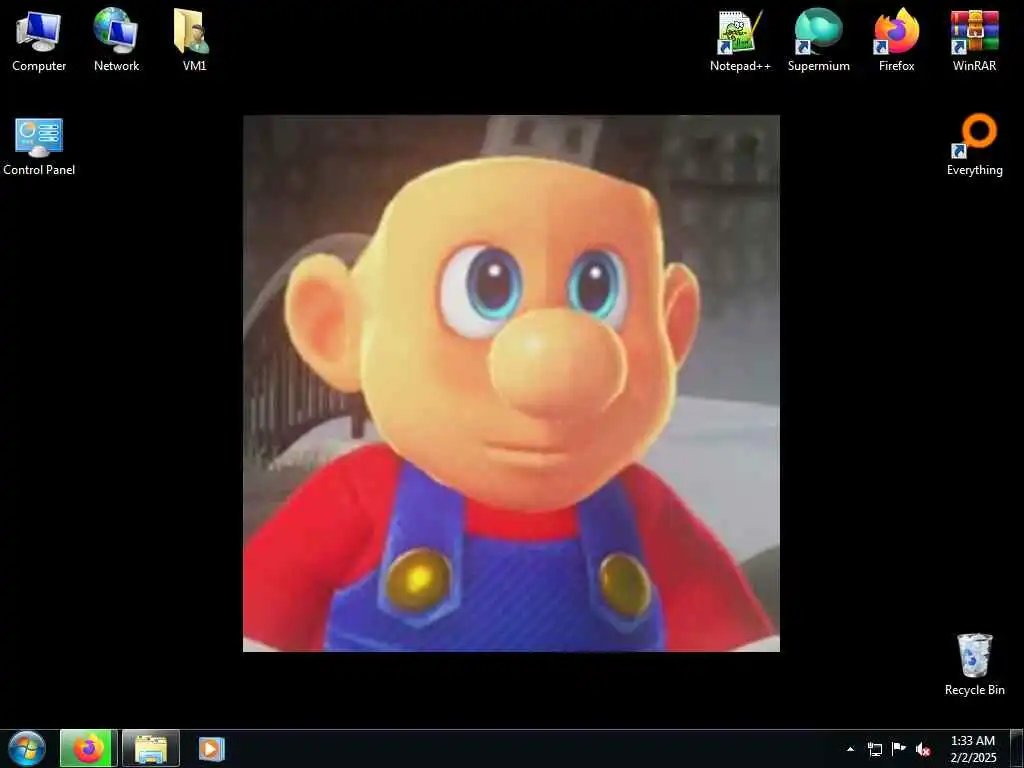1024x768 pixels.
Task: Click the "Network" label text
Action: (x=116, y=66)
